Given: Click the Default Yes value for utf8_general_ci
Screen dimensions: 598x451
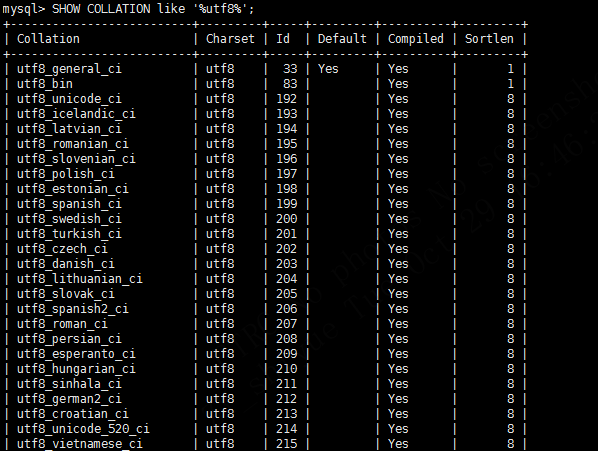Looking at the screenshot, I should coord(328,69).
